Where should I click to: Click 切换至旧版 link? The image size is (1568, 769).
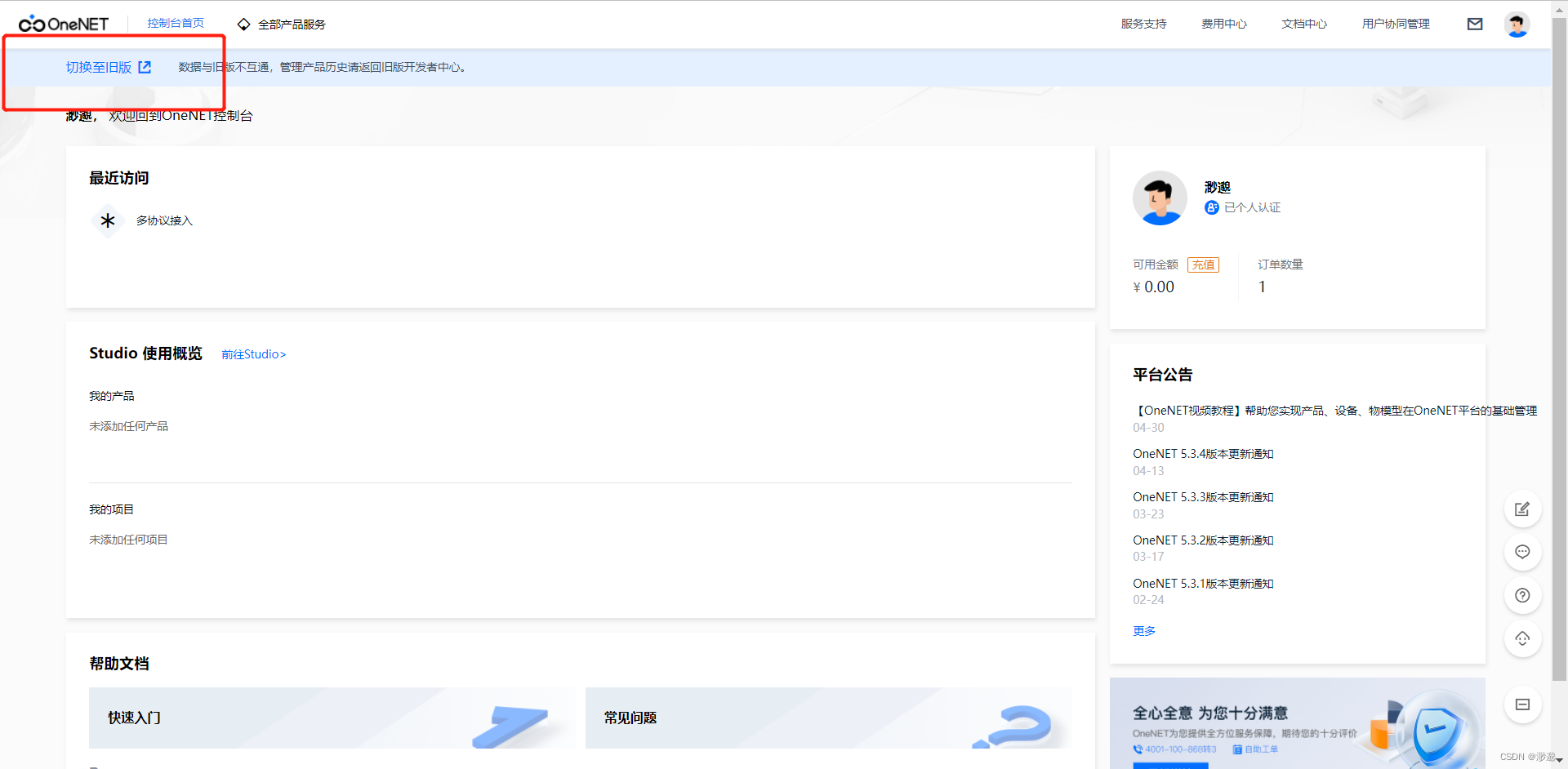pyautogui.click(x=99, y=67)
